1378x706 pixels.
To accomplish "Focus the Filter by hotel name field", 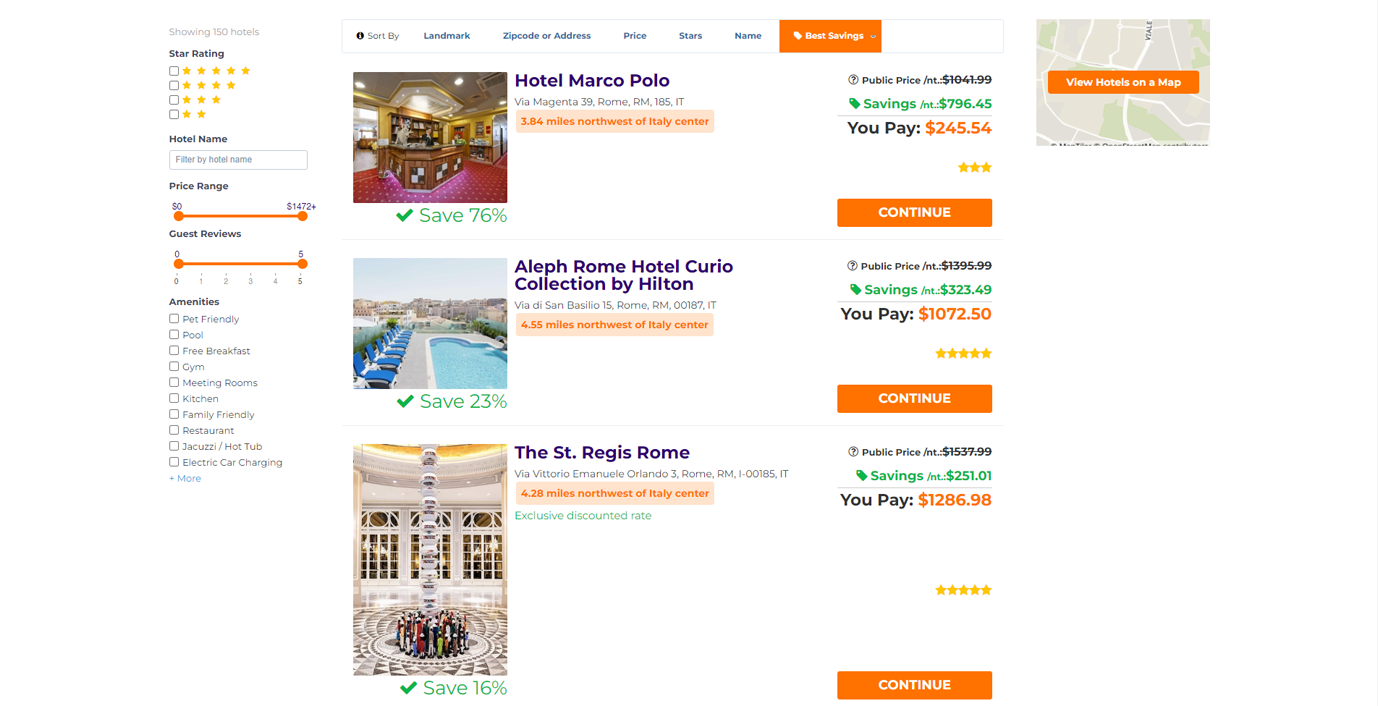I will (x=238, y=160).
